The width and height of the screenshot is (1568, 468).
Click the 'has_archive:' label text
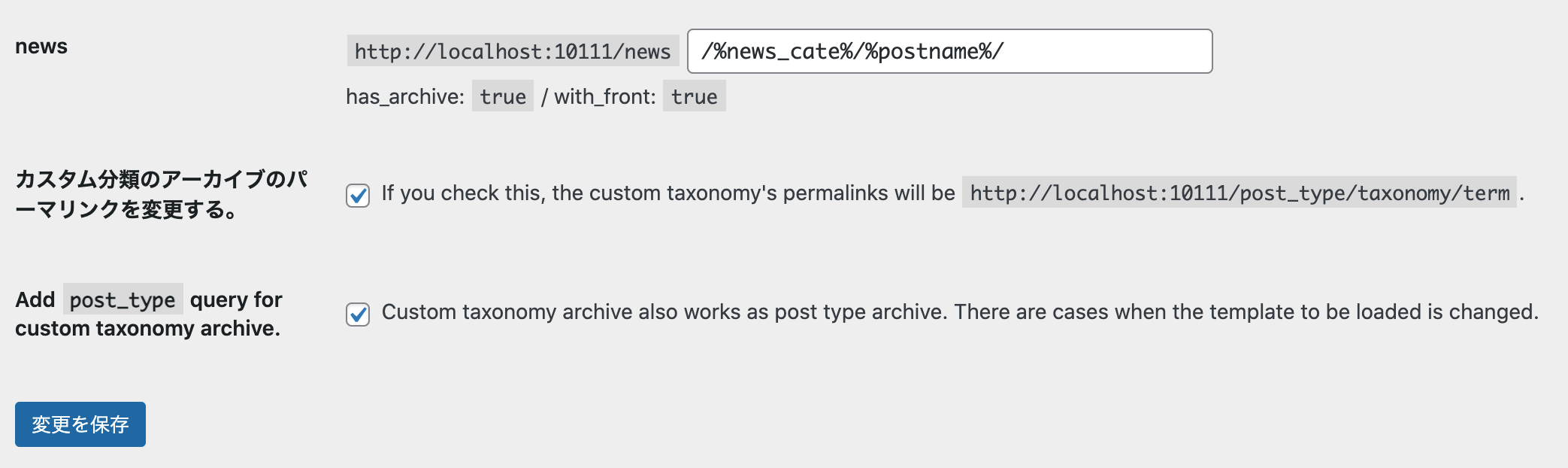pyautogui.click(x=405, y=96)
